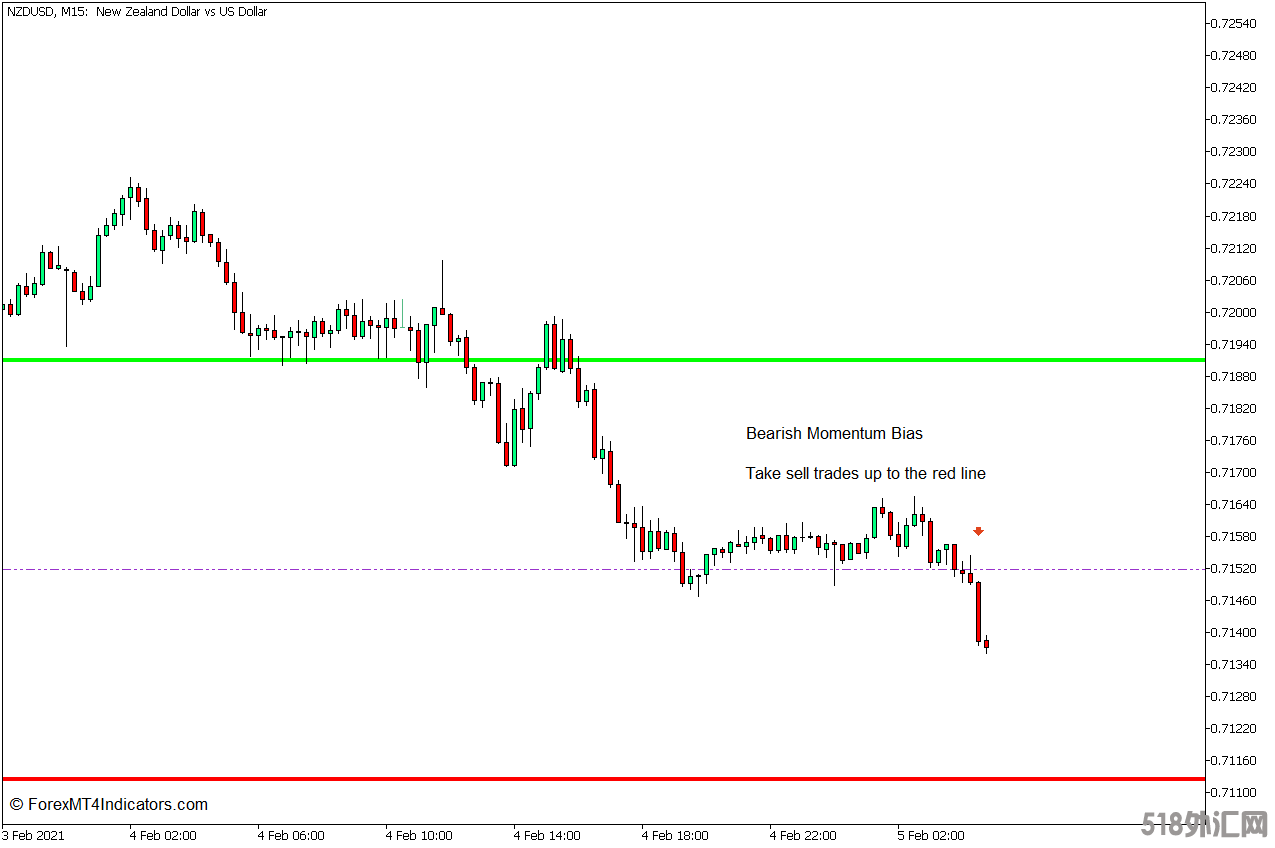Image resolution: width=1275 pixels, height=848 pixels.
Task: Click the 0.72060 price label
Action: tap(1232, 280)
